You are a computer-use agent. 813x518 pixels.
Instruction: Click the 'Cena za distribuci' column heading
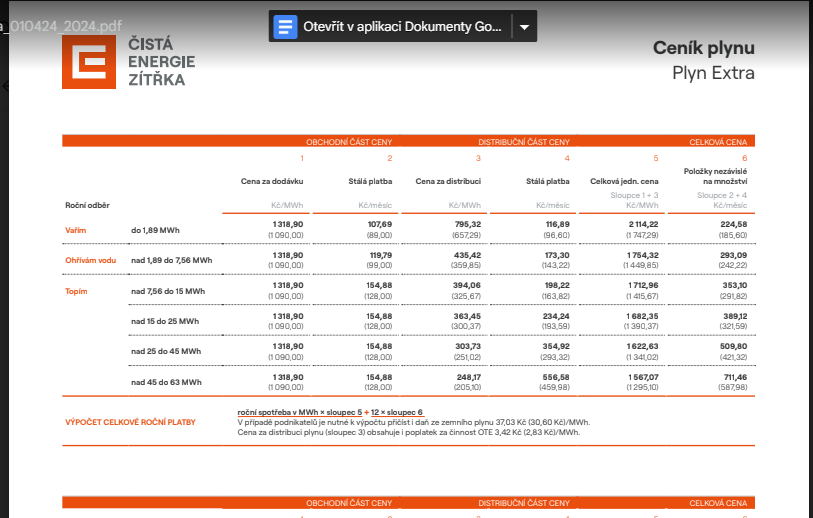click(448, 182)
